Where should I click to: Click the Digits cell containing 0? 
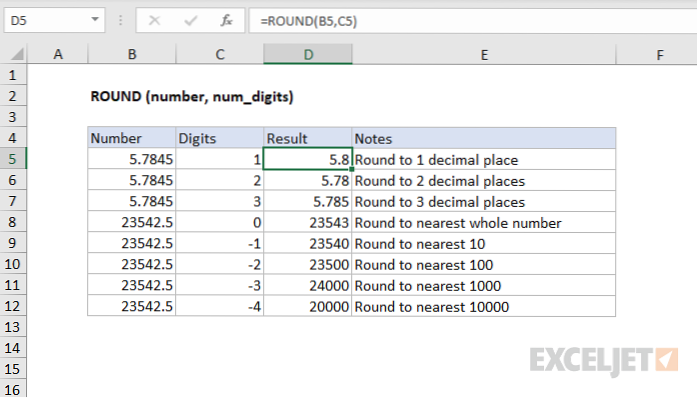click(220, 222)
